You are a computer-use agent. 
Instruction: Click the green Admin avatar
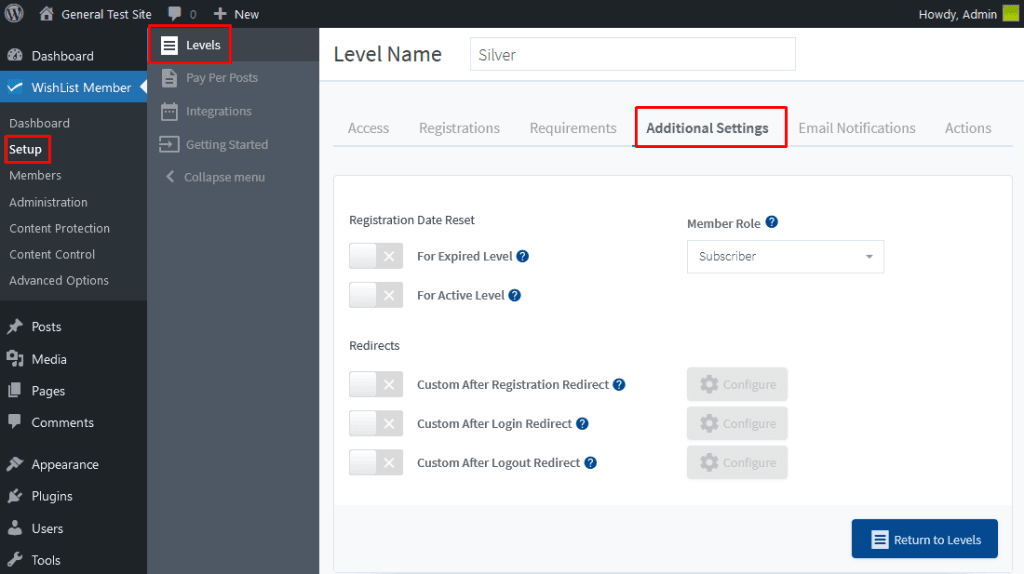tap(1011, 14)
